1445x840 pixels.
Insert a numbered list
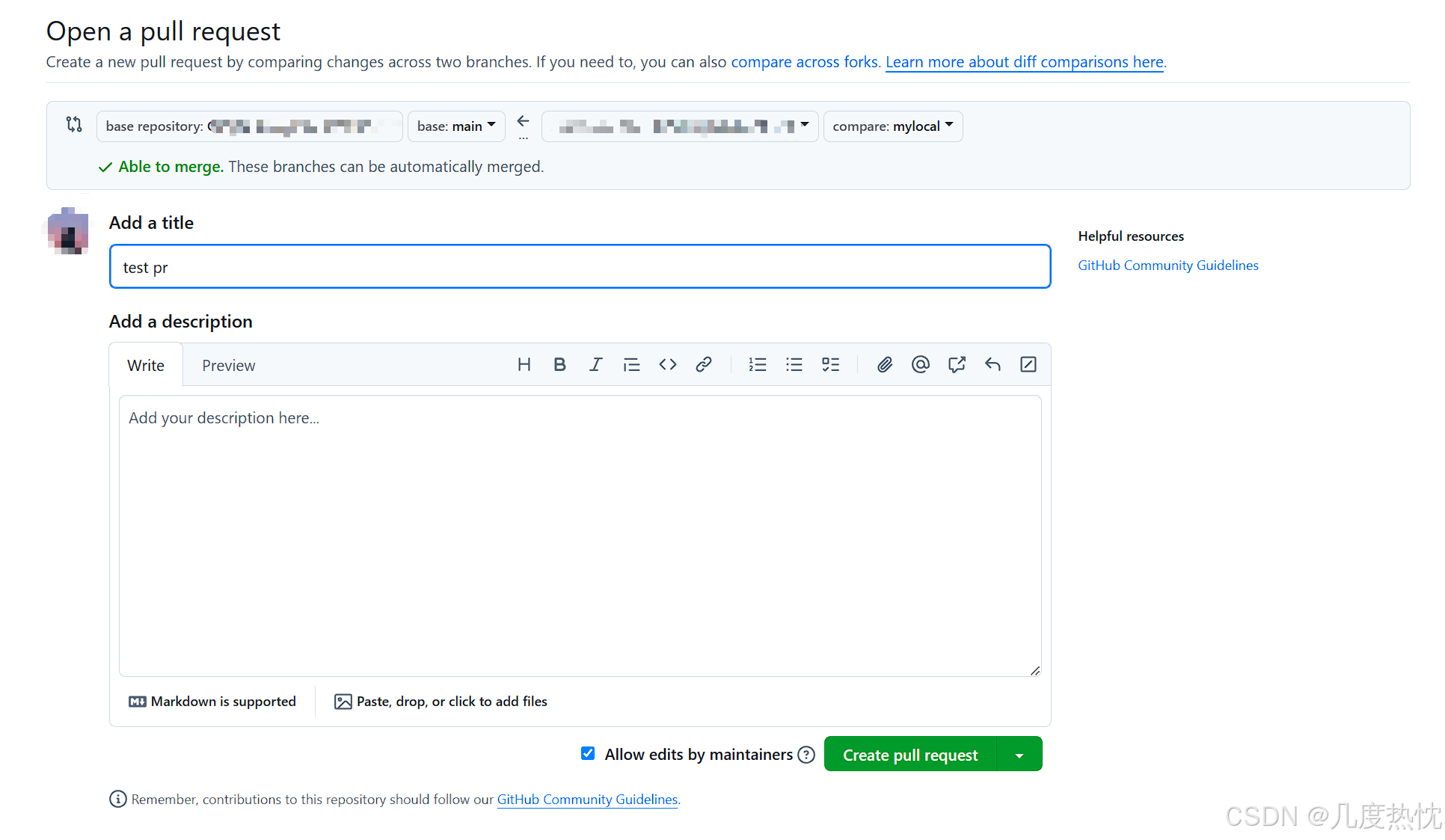click(x=758, y=364)
